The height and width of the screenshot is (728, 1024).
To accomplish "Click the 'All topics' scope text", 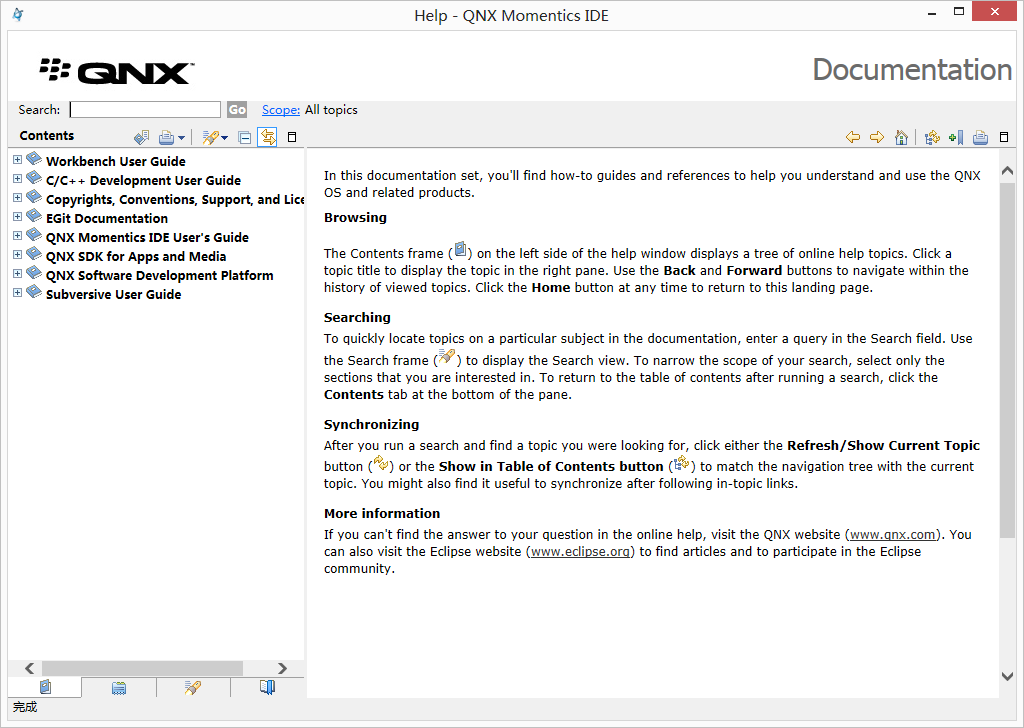I will pos(331,110).
